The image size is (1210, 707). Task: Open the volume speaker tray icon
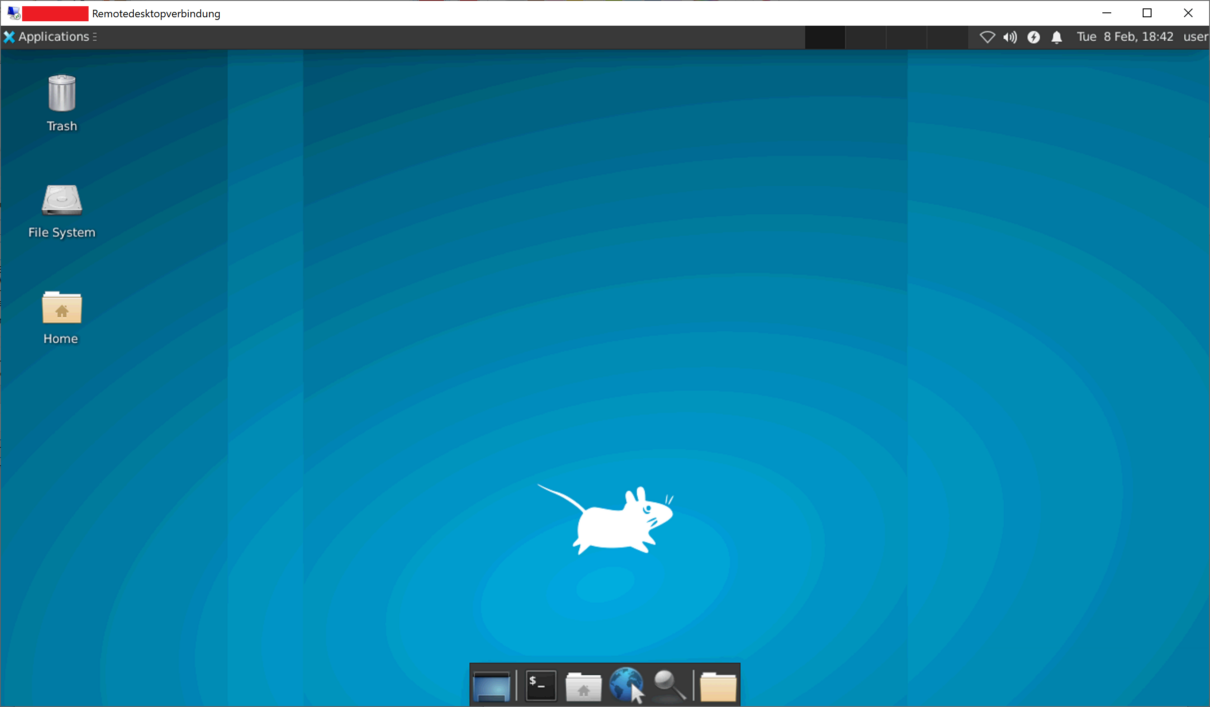[1010, 37]
